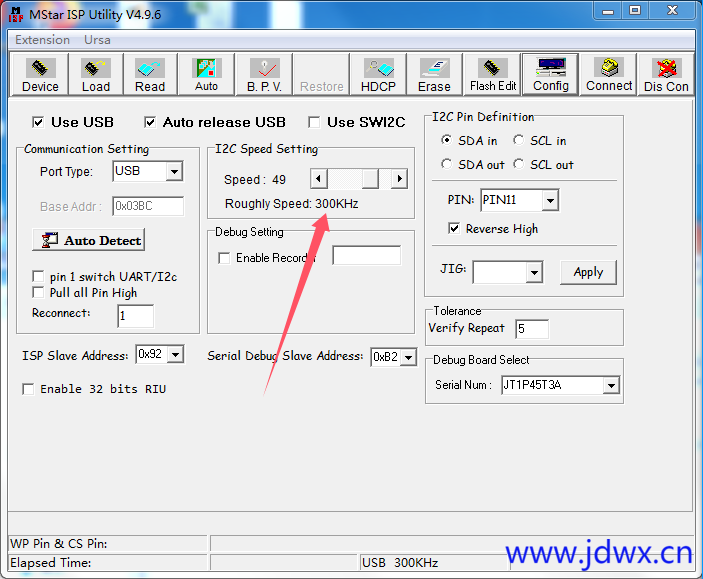Toggle the Use USB checkbox
The image size is (703, 579).
point(38,122)
